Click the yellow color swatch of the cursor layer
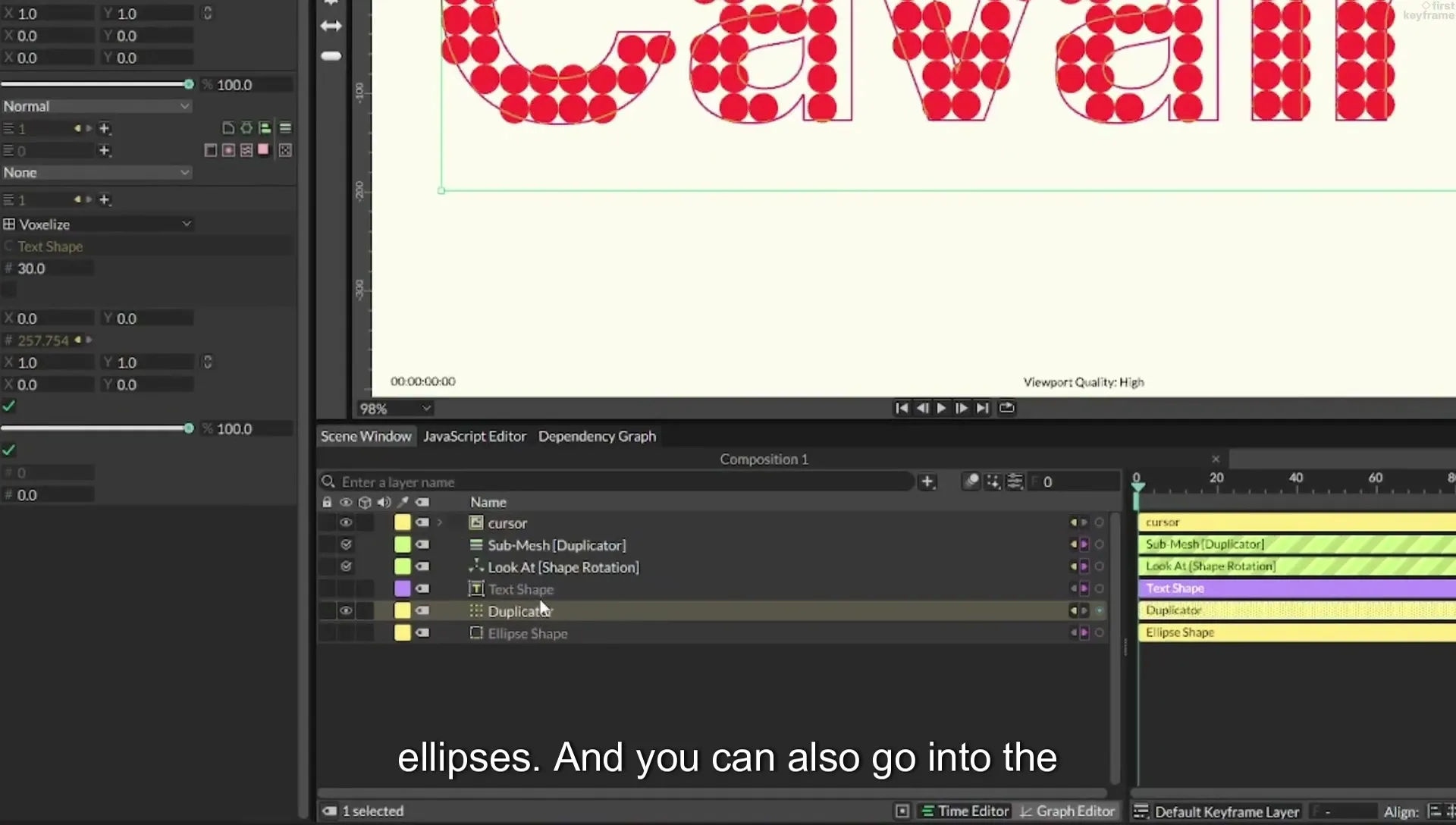The image size is (1456, 825). [403, 522]
